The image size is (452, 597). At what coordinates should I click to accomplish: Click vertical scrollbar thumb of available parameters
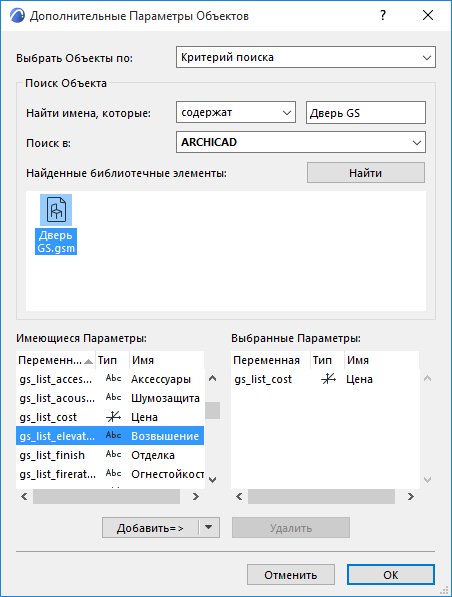[x=212, y=410]
